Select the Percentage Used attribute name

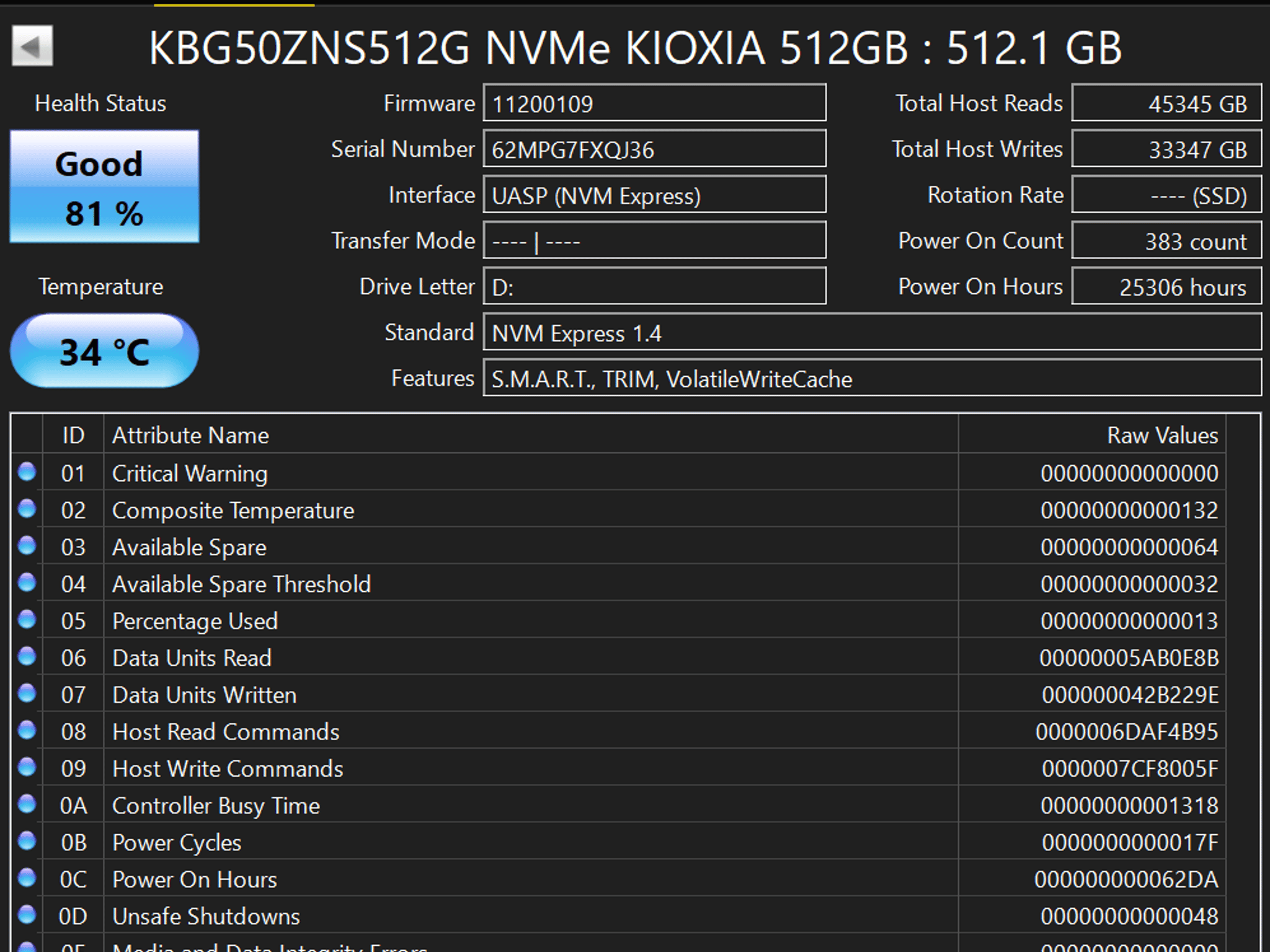[x=195, y=622]
